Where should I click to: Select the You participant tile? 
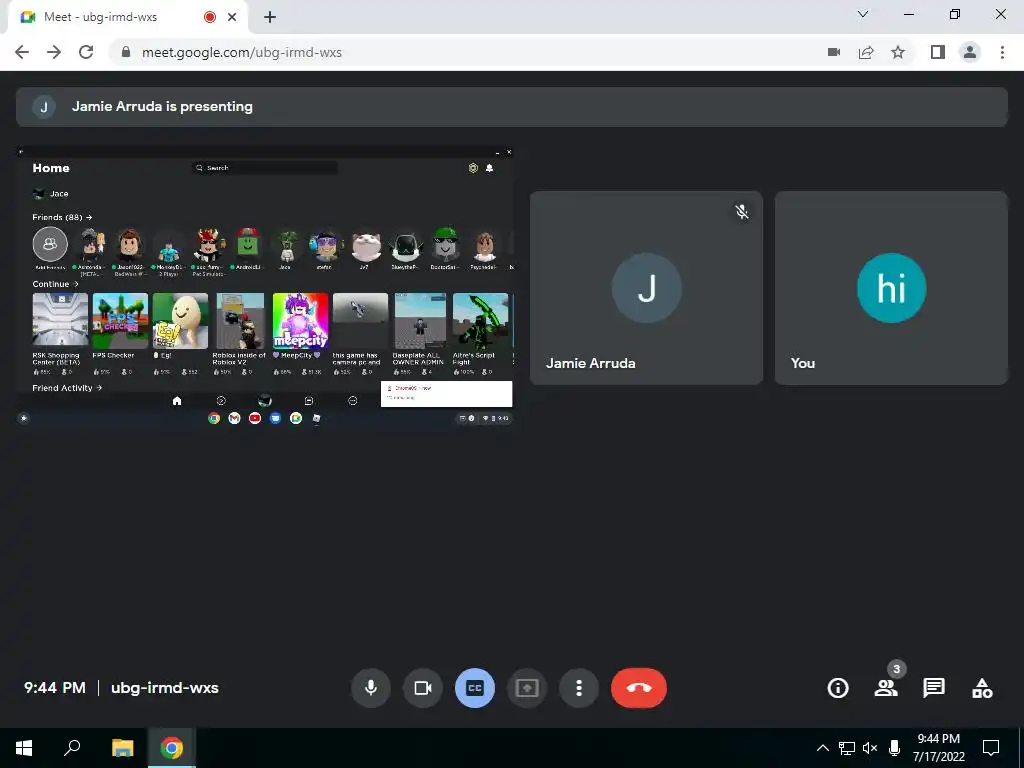coord(891,288)
